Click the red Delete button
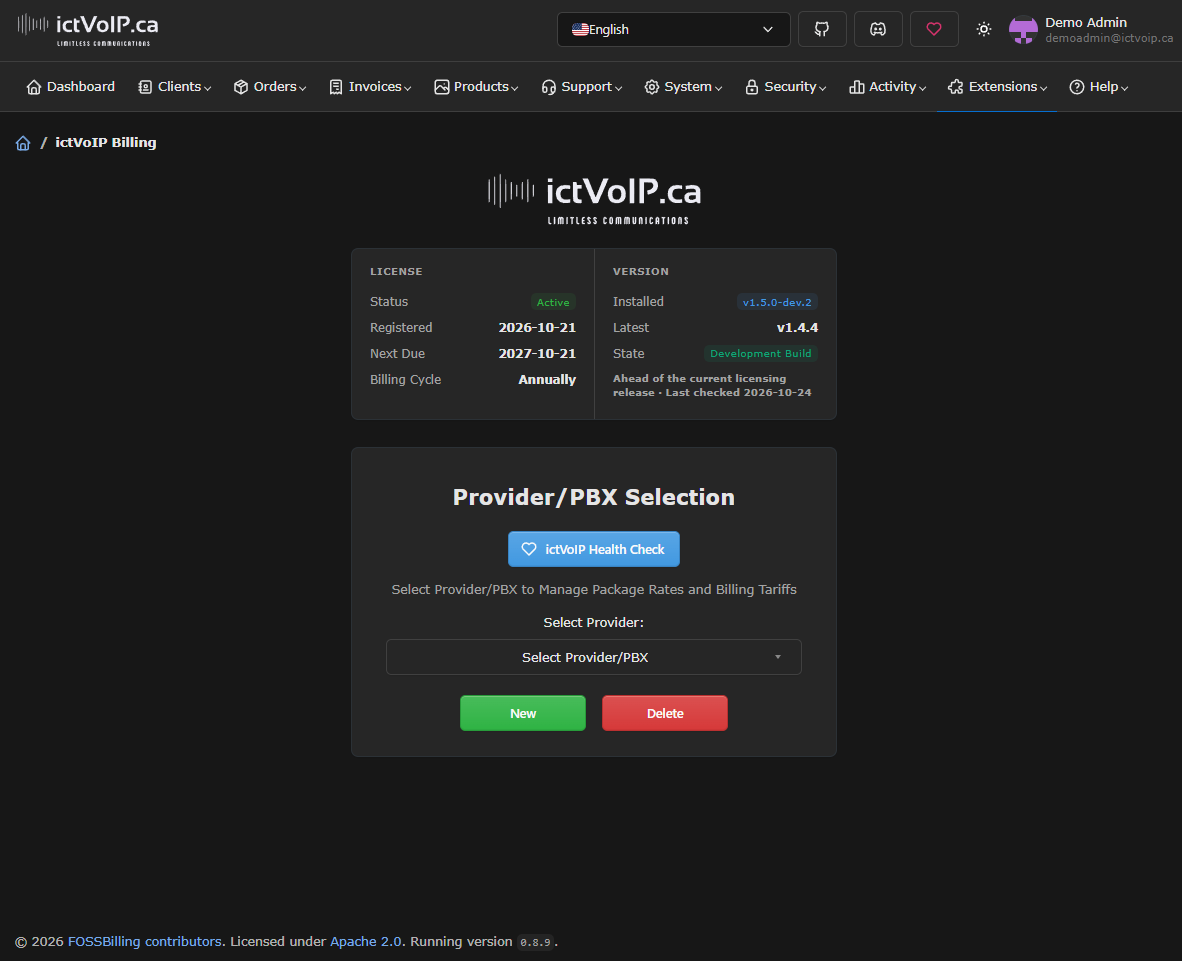The image size is (1182, 961). pos(664,713)
